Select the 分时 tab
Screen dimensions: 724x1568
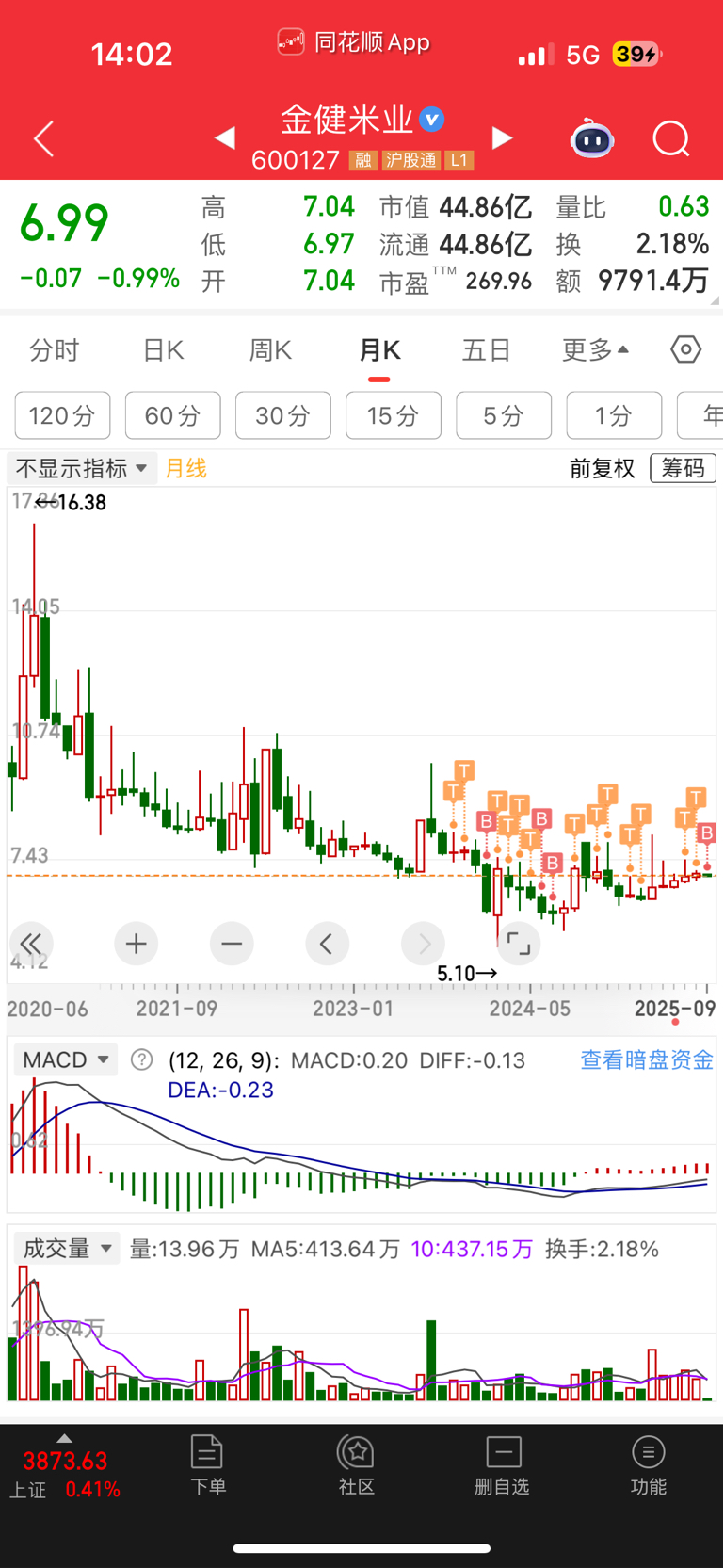tap(55, 350)
